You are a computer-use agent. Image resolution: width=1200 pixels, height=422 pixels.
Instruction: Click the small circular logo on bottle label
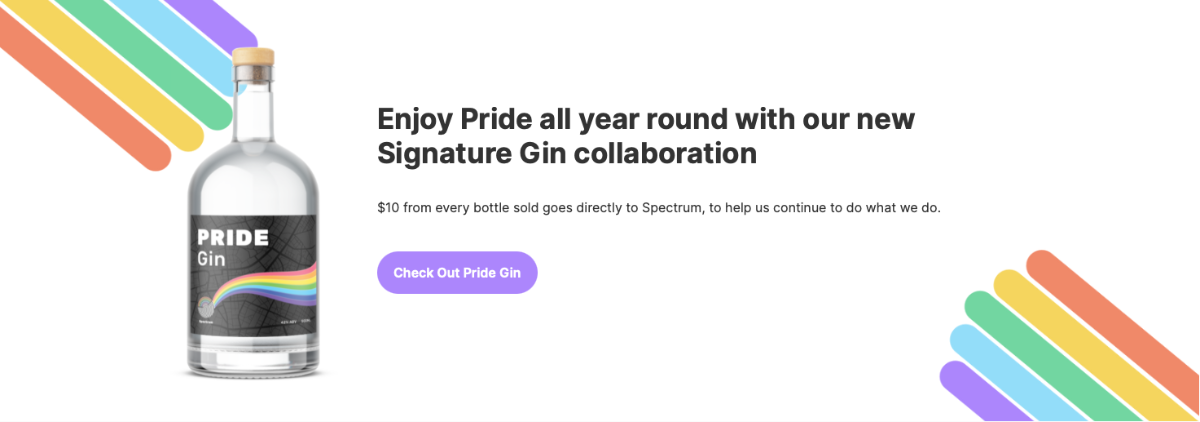203,304
